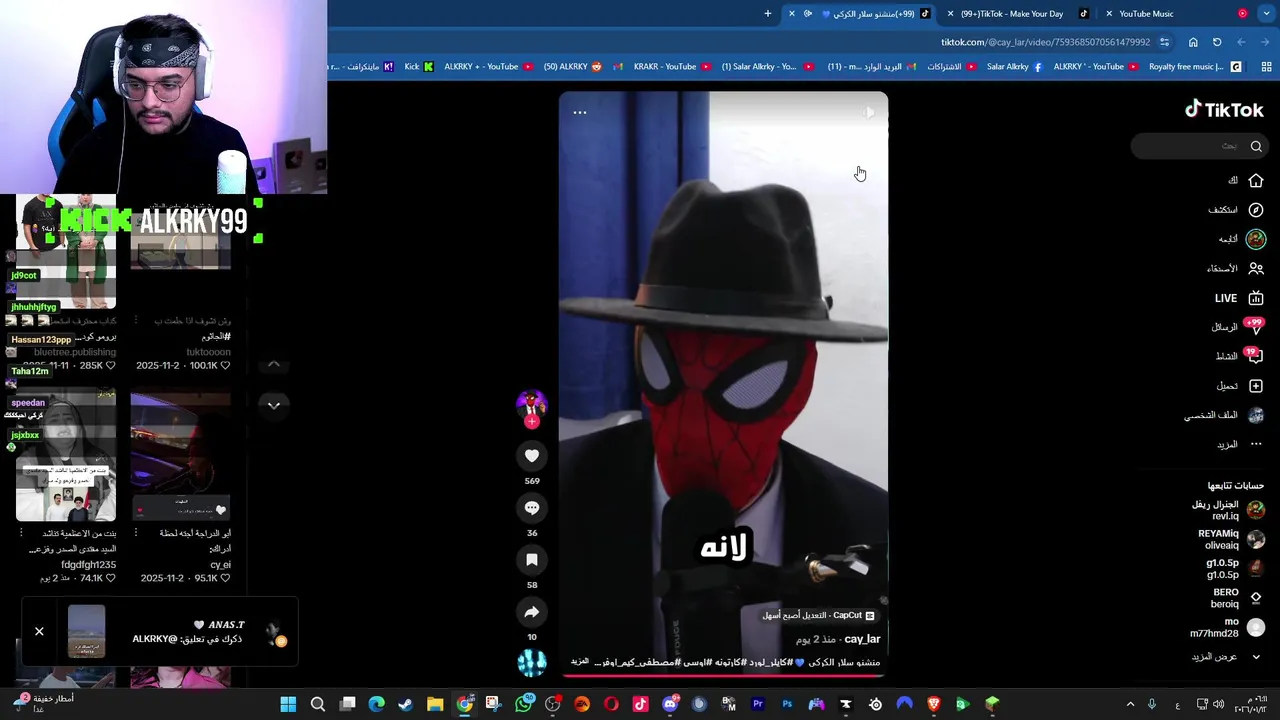Open followed account REYAMiq oliveaiq
The image size is (1280, 720).
tap(1231, 540)
